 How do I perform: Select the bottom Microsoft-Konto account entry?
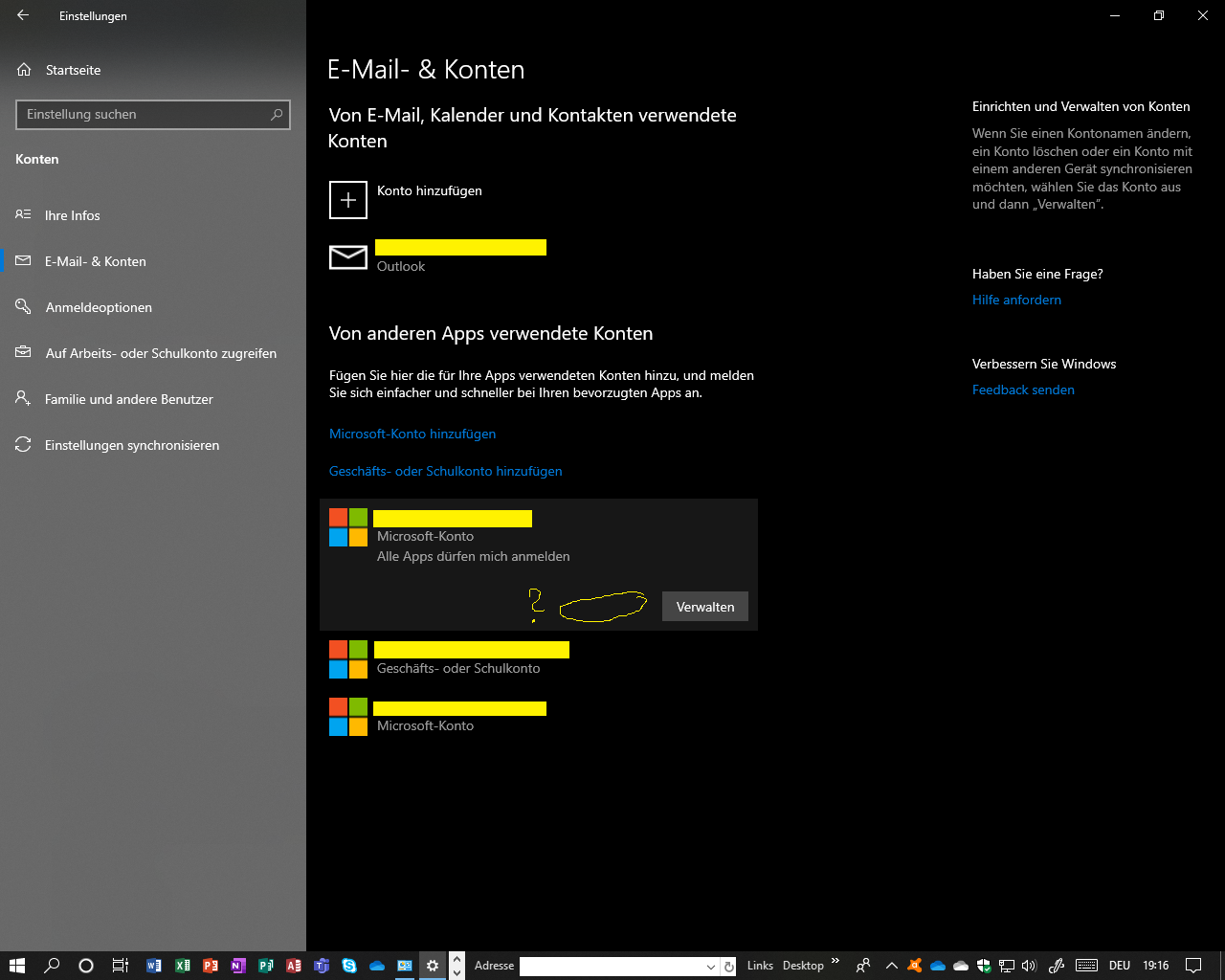tap(539, 717)
